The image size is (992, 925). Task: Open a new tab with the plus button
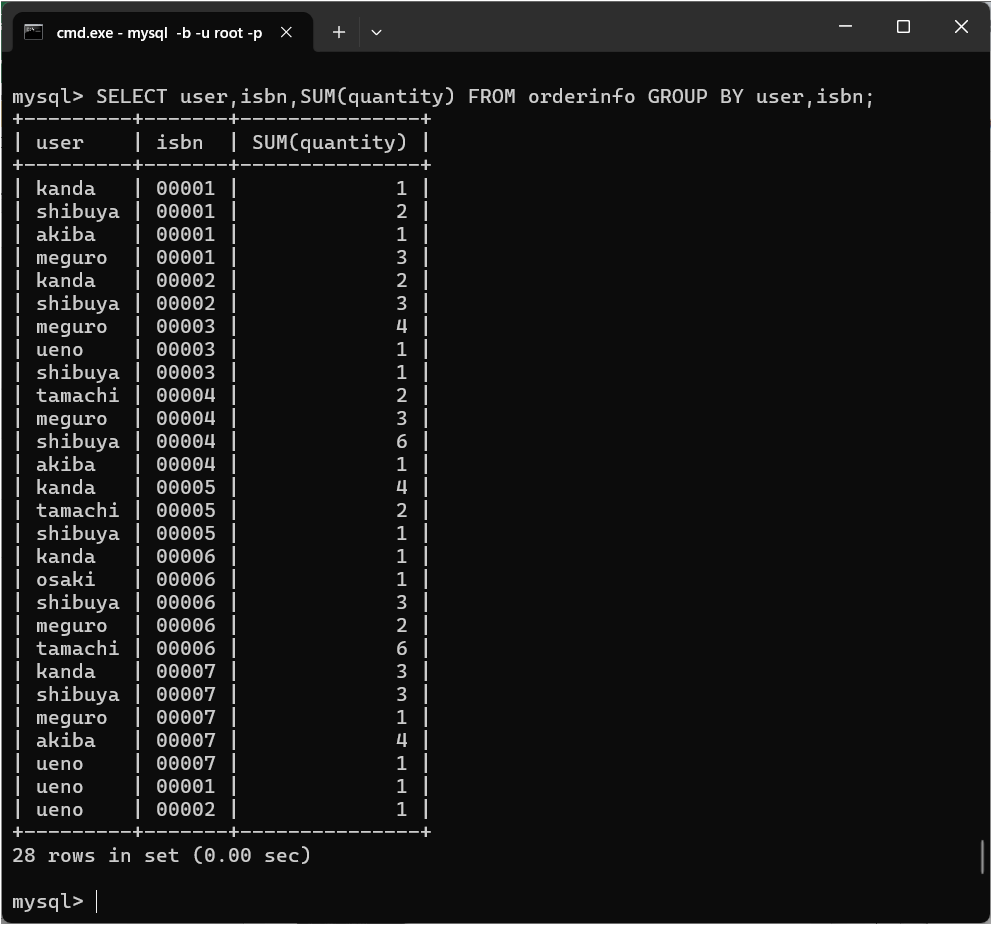coord(339,32)
